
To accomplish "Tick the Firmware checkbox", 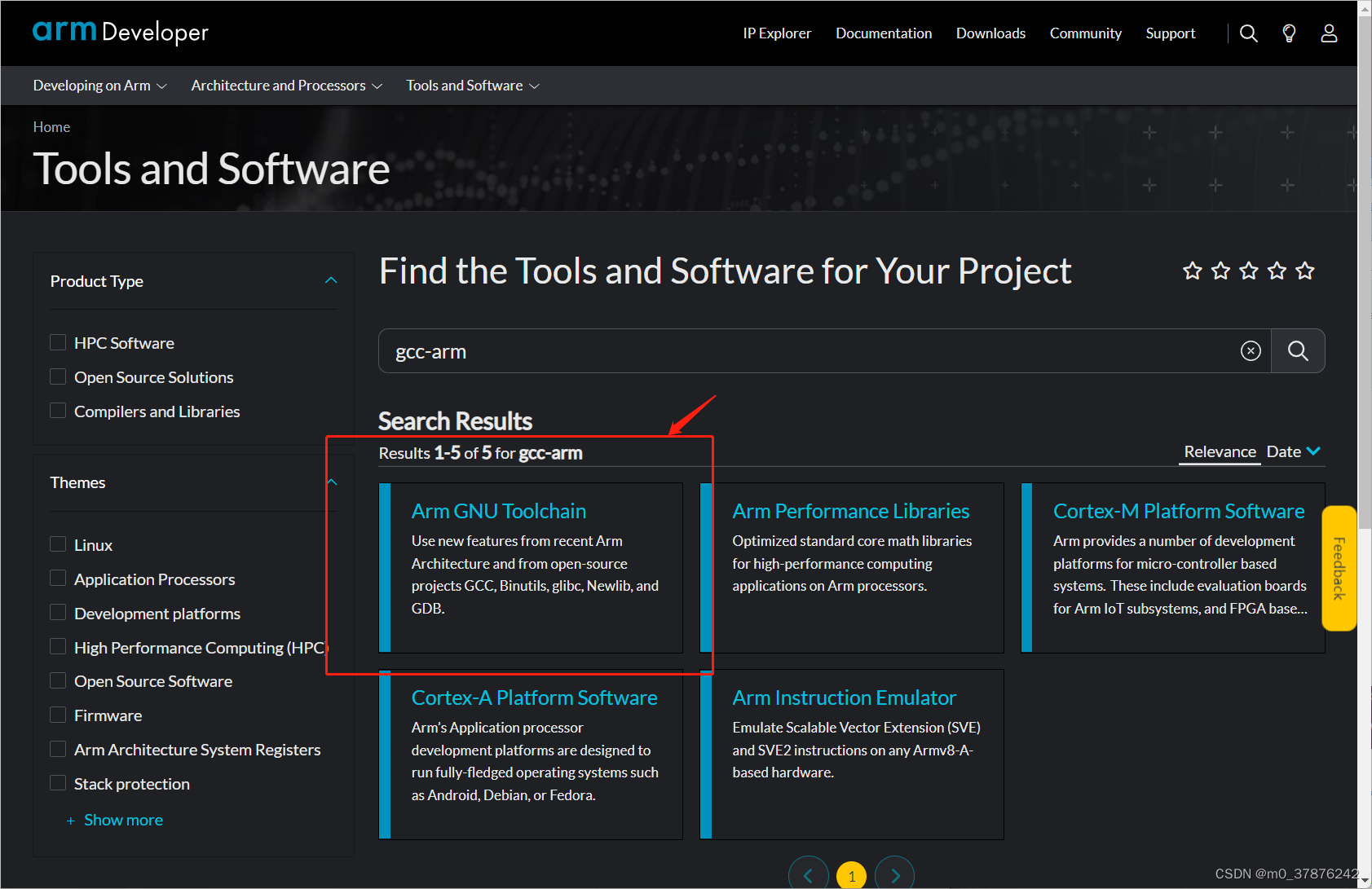I will (58, 715).
